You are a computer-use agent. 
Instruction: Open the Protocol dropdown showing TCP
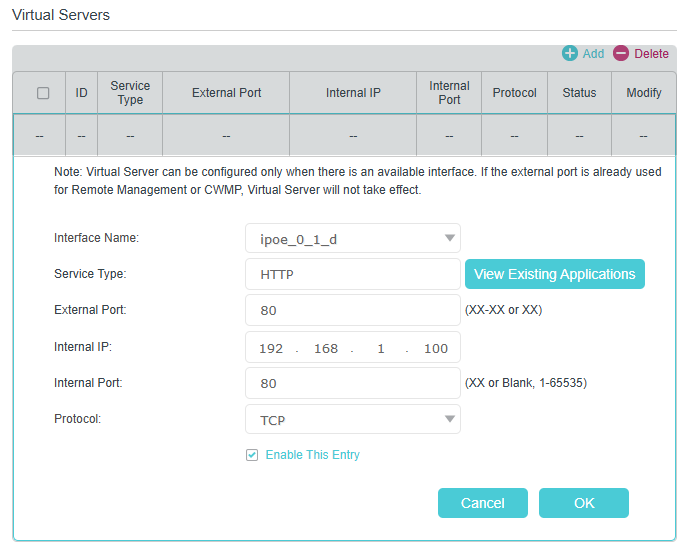point(353,419)
